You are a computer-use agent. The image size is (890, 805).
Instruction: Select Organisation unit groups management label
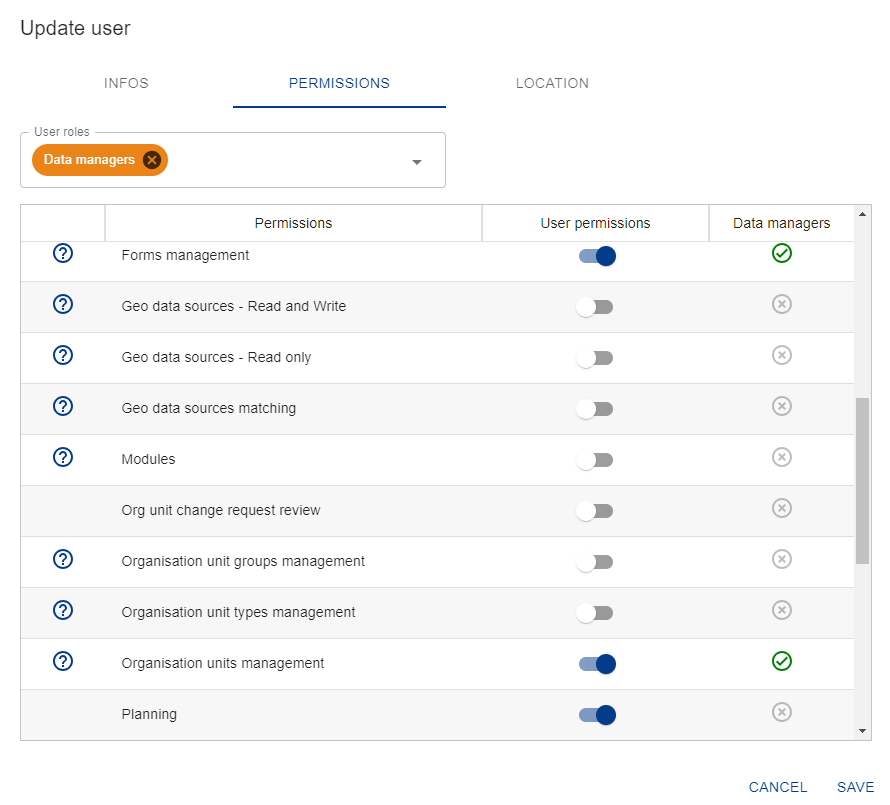243,561
